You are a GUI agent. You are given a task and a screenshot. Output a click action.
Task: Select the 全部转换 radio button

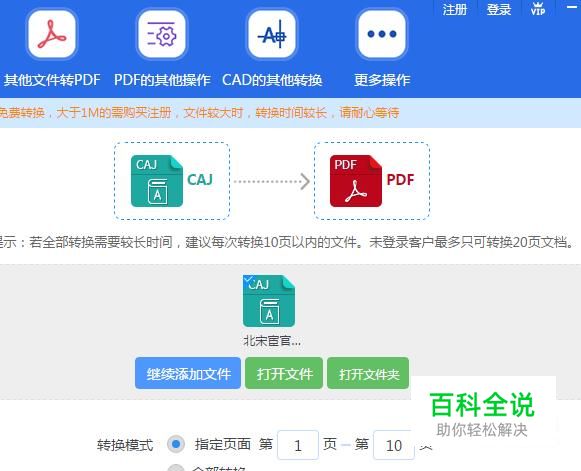point(176,468)
